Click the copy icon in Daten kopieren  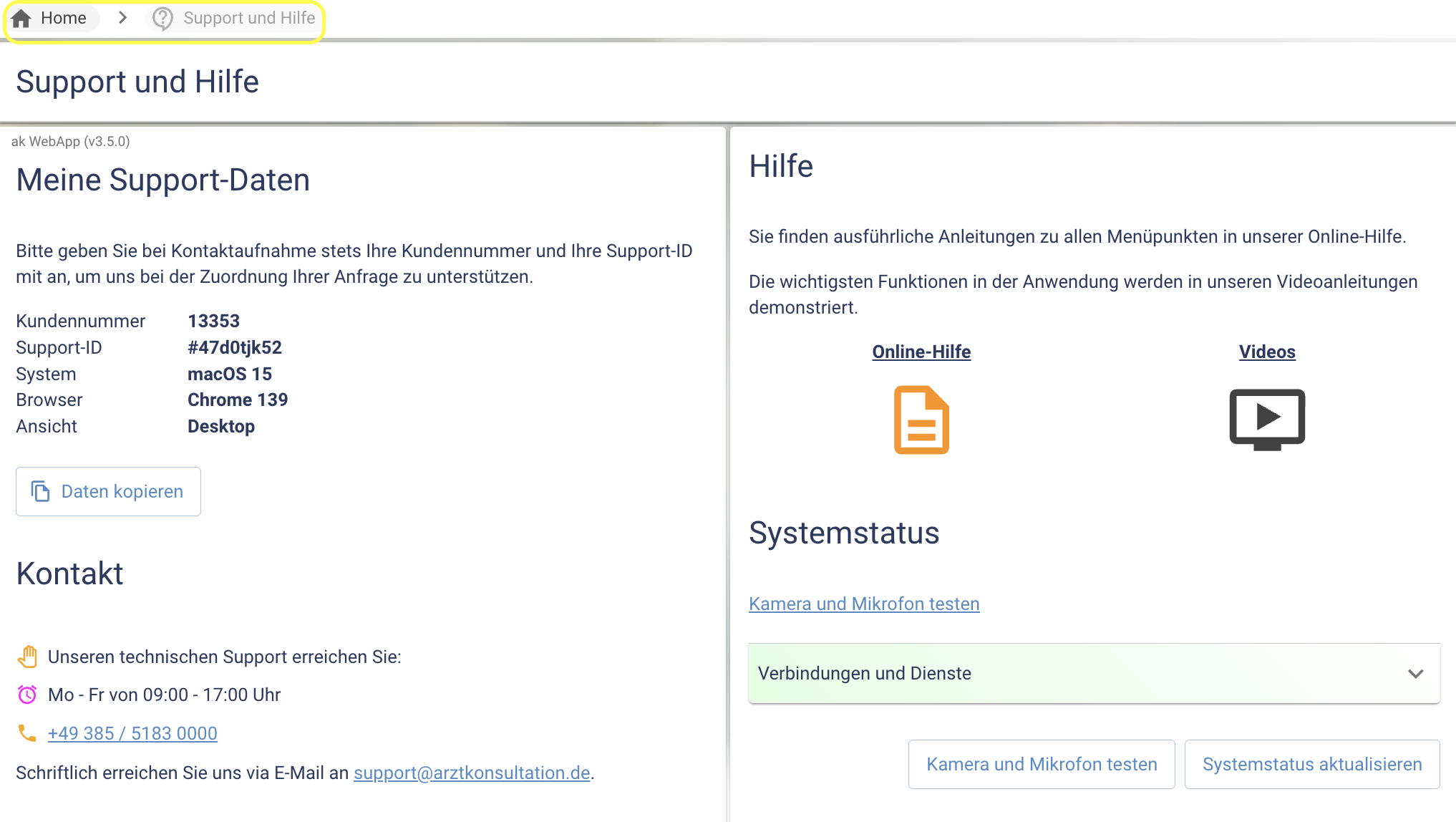[41, 491]
